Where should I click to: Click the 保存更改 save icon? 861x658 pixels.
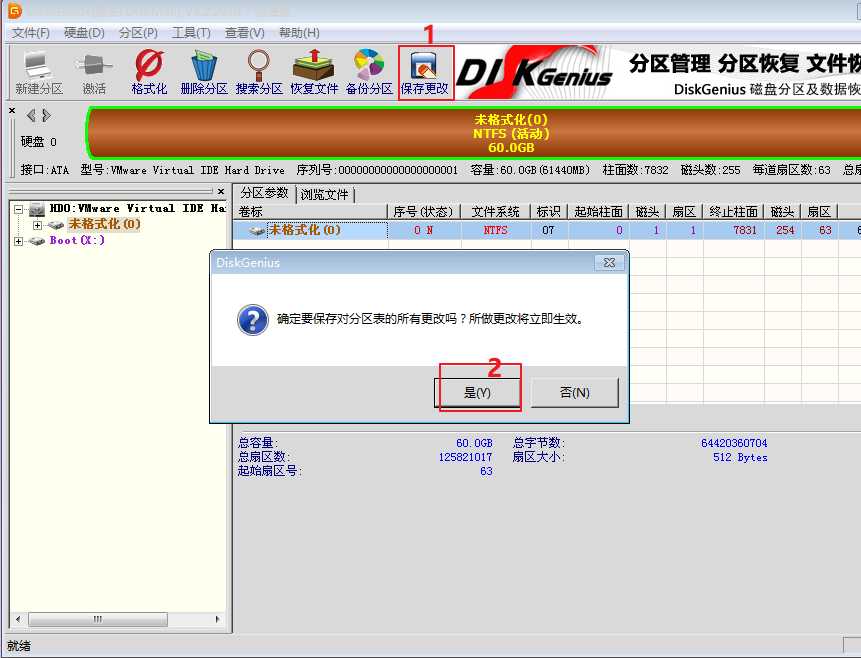pos(424,73)
